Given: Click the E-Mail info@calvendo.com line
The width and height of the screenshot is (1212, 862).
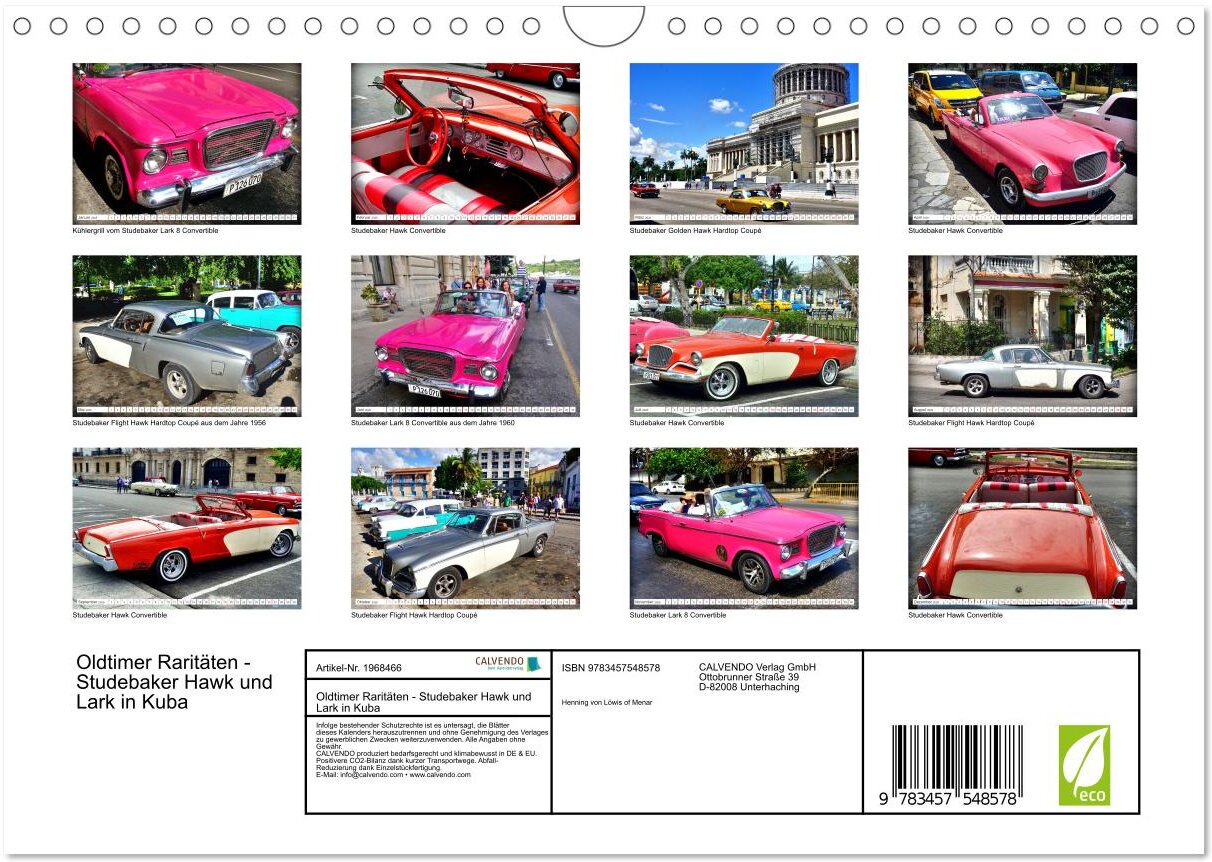Looking at the screenshot, I should click(393, 775).
